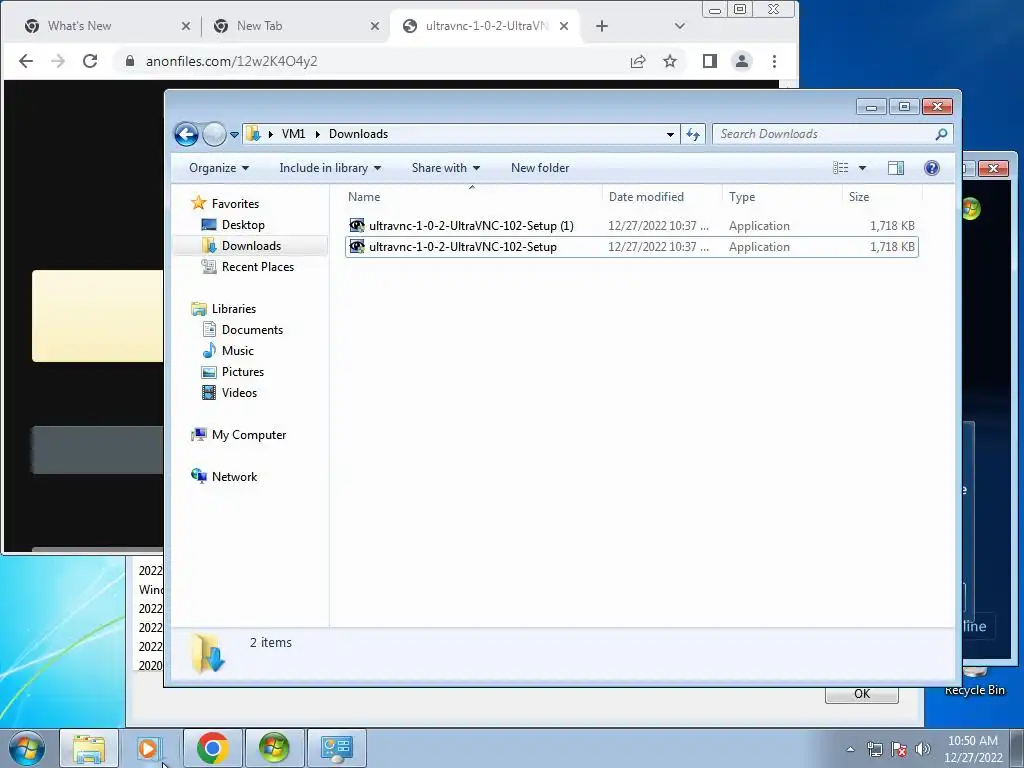This screenshot has height=768, width=1024.
Task: Open Desktop in Favorites
Action: (243, 225)
